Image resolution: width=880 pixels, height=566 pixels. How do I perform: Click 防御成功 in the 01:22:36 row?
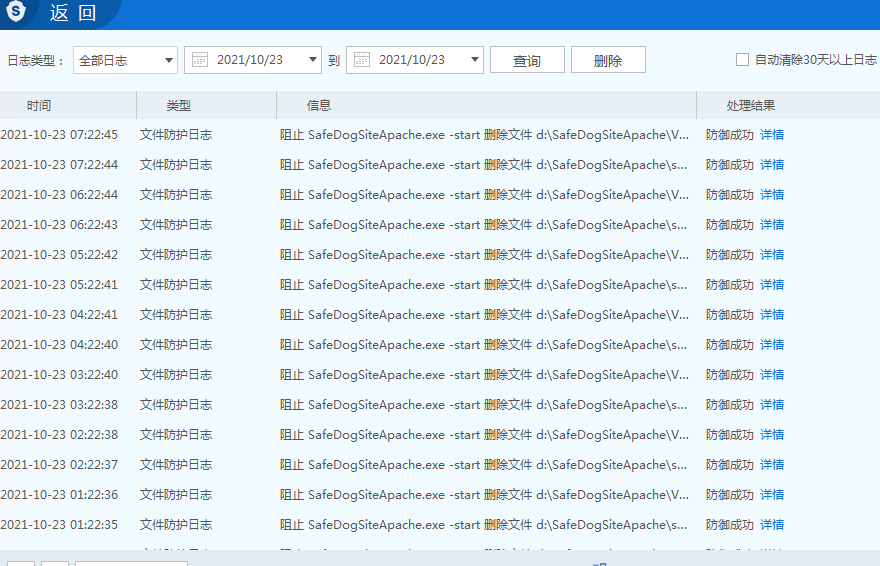click(x=730, y=495)
